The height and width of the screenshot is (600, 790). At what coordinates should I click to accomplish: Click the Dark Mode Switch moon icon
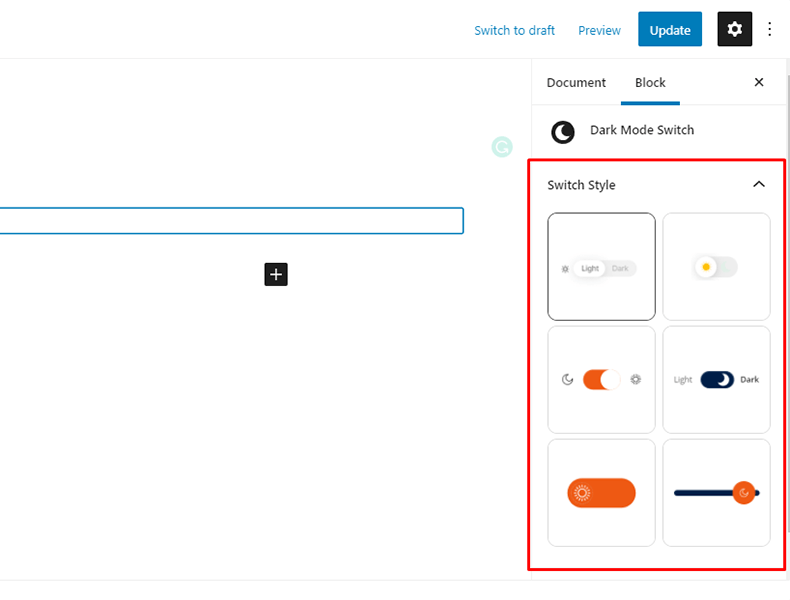[563, 132]
